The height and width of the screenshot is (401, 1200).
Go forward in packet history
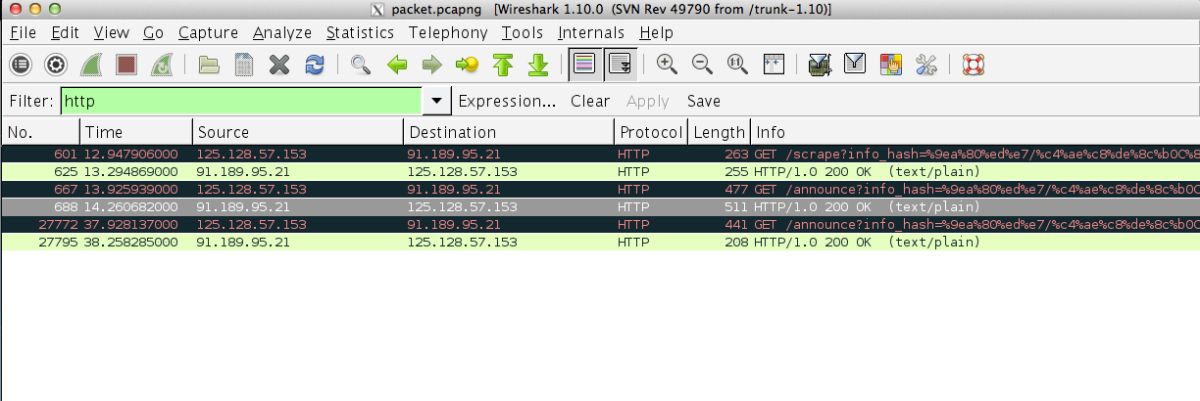[x=431, y=65]
